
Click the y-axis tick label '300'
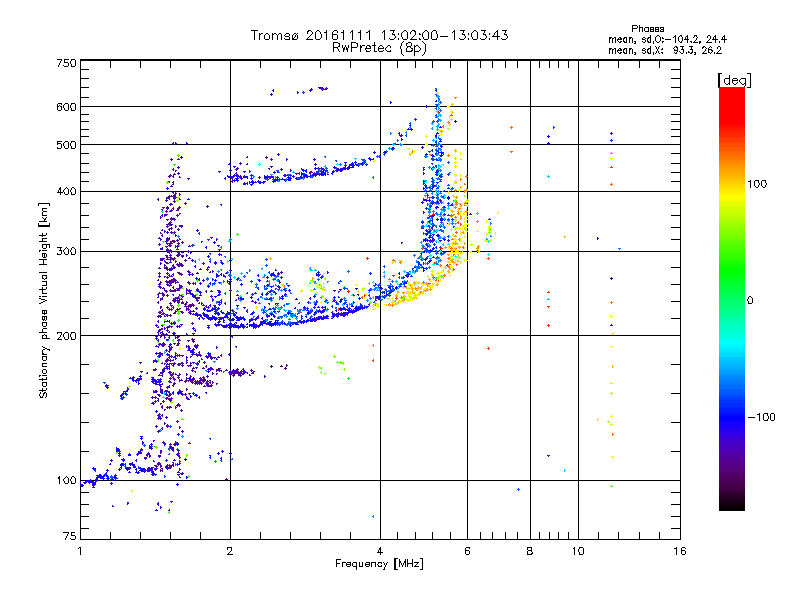[x=66, y=252]
